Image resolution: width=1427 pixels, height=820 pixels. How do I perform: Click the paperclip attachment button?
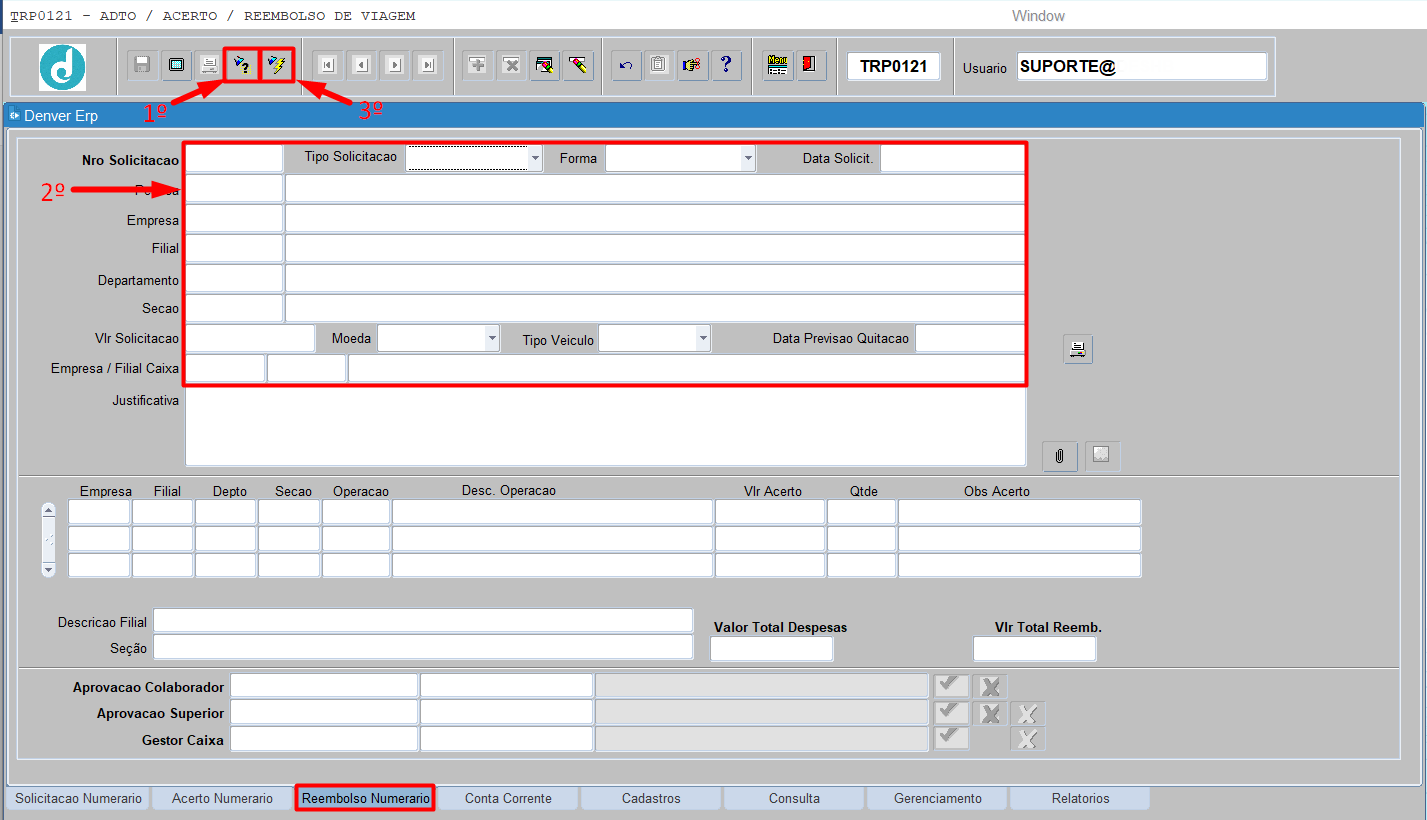[x=1059, y=456]
